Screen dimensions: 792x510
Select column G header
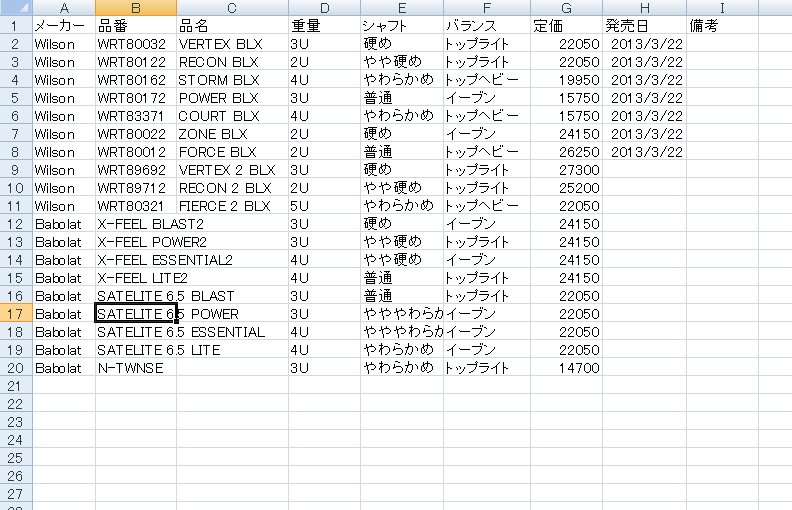pos(566,8)
